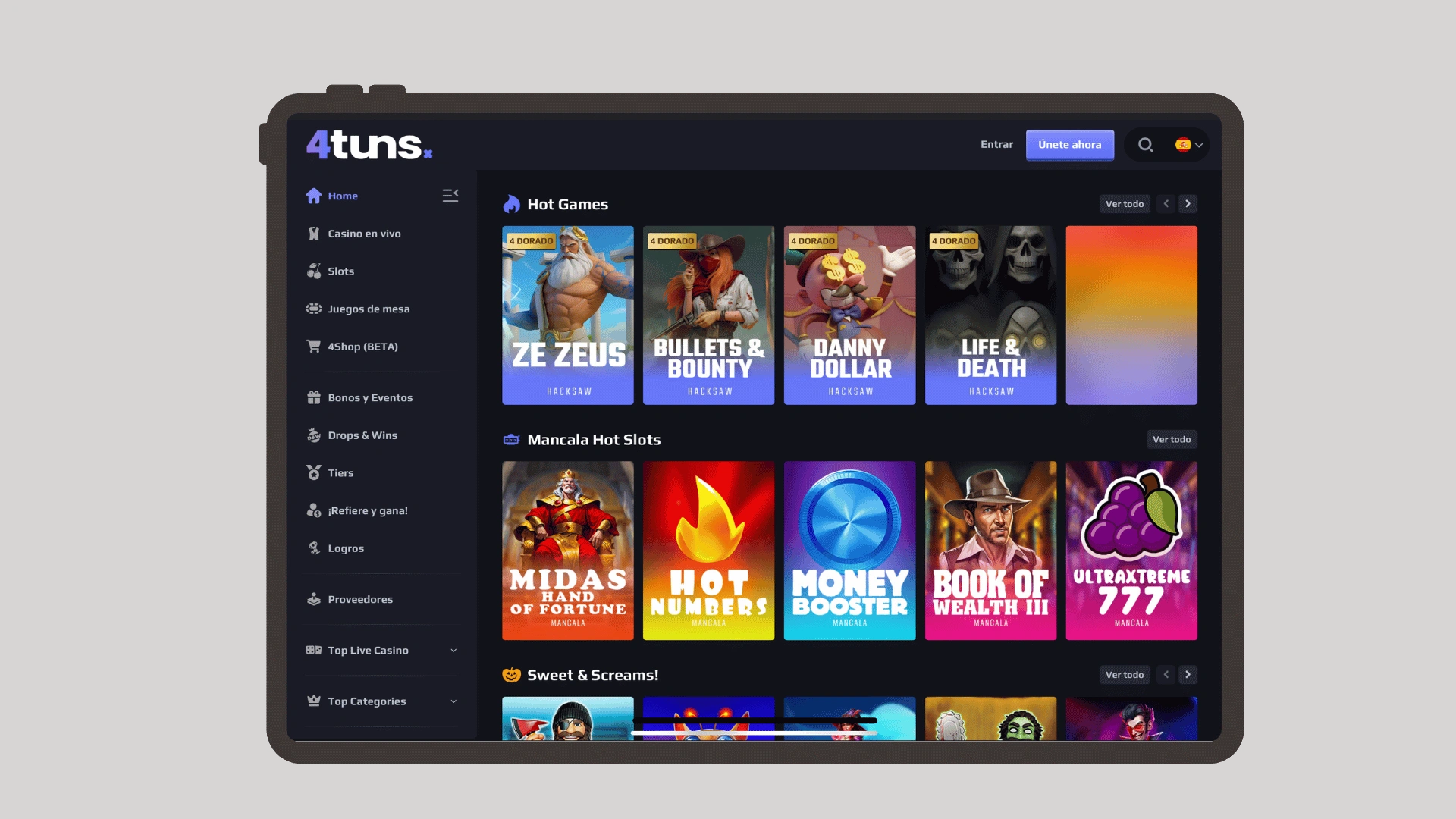Image resolution: width=1456 pixels, height=819 pixels.
Task: Collapse the sidebar with the collapse icon
Action: [x=450, y=195]
